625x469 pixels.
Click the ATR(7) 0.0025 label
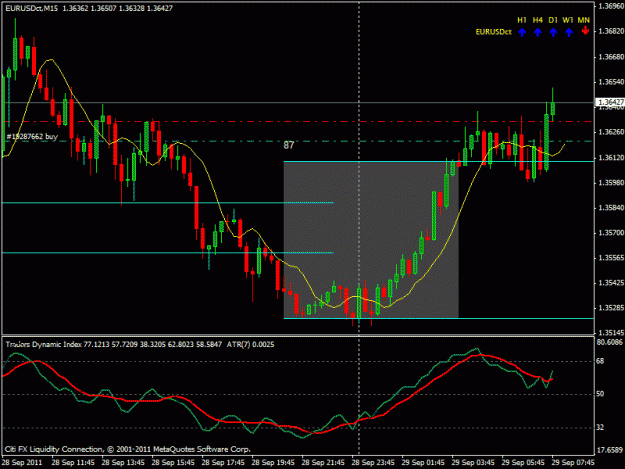point(250,344)
